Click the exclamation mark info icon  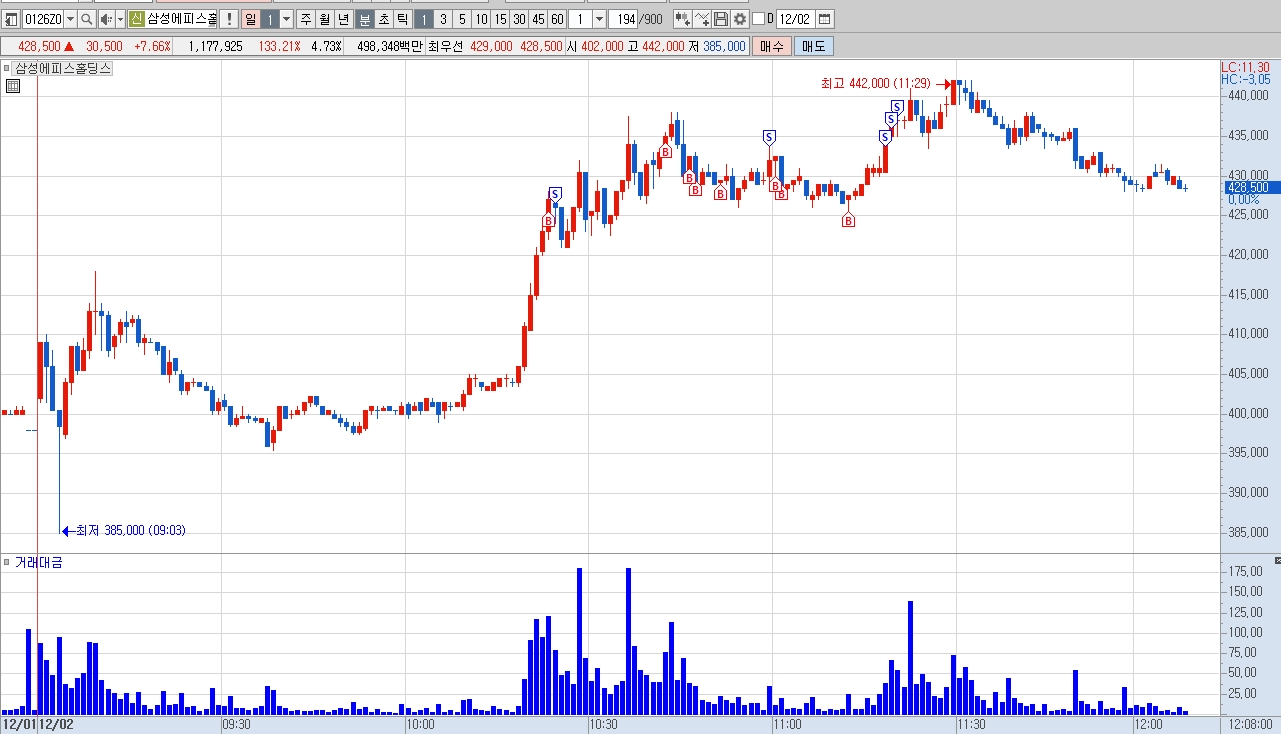228,19
